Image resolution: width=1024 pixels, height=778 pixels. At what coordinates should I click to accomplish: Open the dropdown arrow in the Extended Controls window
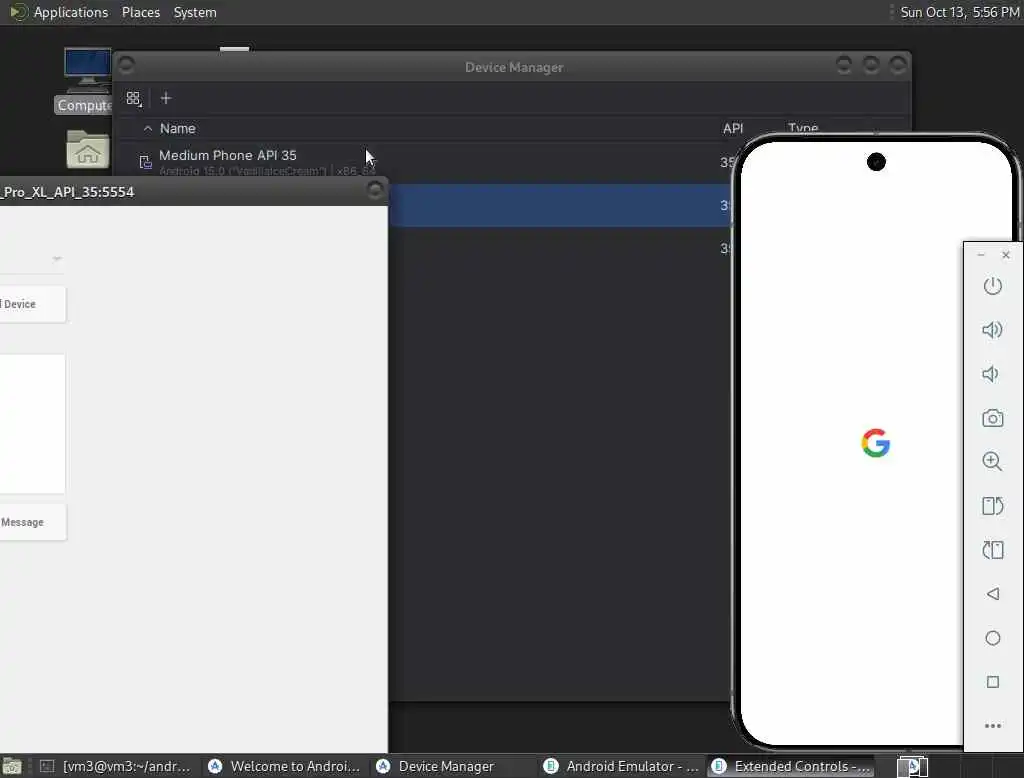tap(57, 259)
